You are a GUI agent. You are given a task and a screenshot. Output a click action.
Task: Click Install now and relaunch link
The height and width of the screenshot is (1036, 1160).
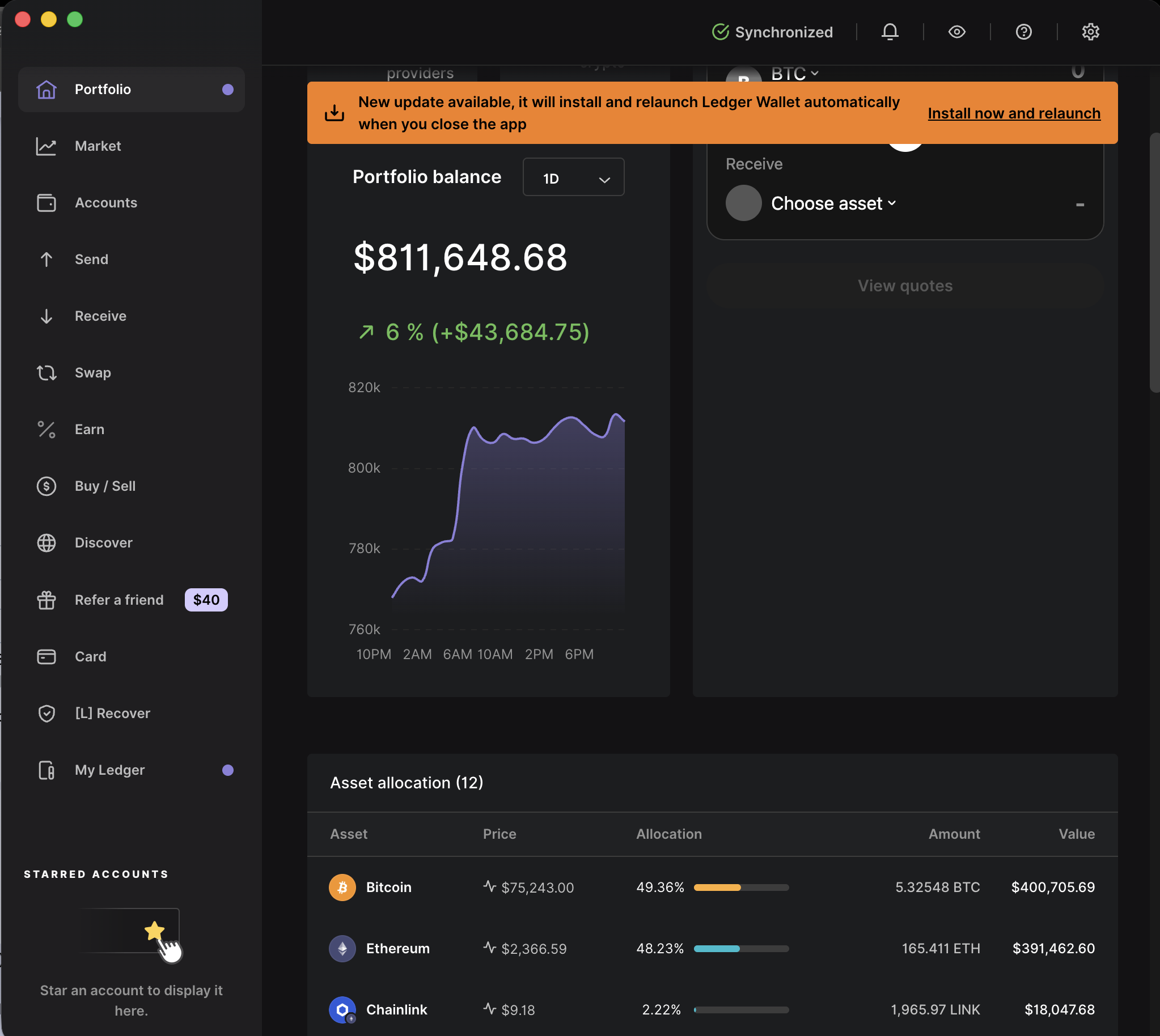click(1014, 113)
